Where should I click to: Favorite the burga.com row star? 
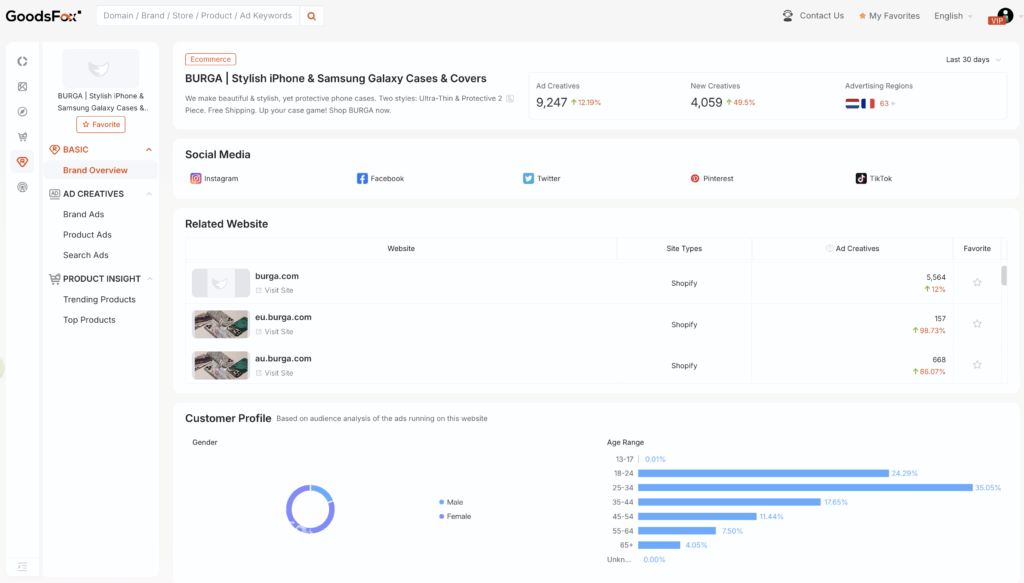tap(977, 283)
